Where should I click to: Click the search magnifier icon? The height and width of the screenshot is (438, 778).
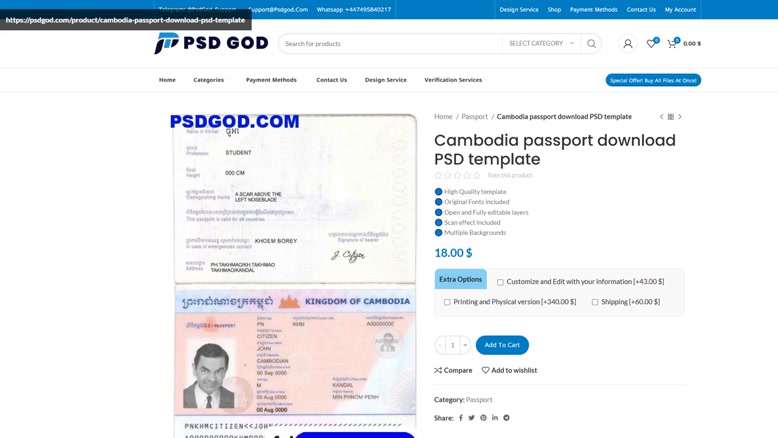pos(591,44)
